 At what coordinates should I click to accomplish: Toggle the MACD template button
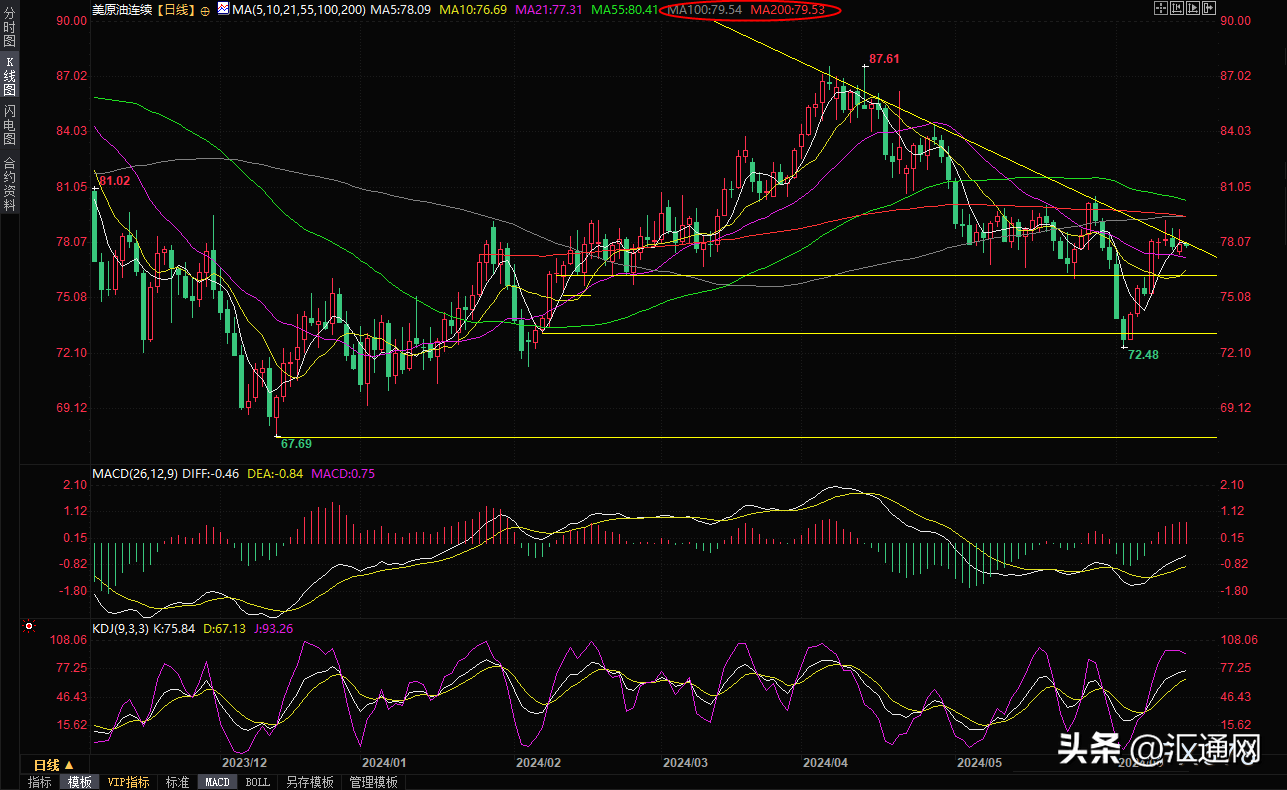coord(217,782)
